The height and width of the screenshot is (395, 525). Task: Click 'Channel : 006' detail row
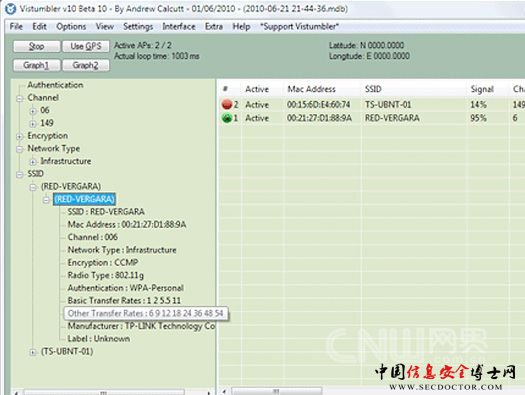tap(93, 237)
